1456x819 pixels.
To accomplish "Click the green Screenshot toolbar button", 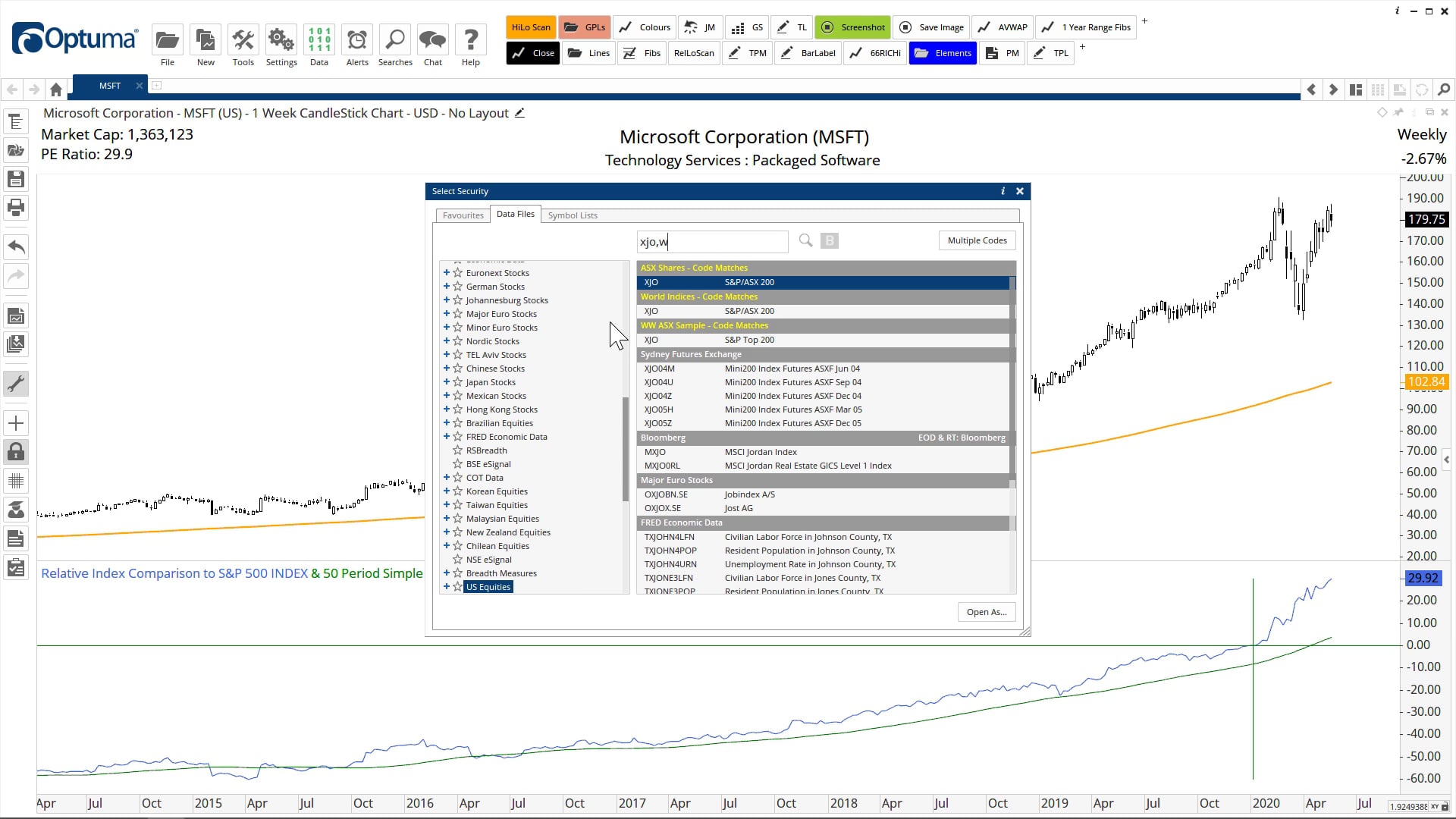I will click(854, 27).
